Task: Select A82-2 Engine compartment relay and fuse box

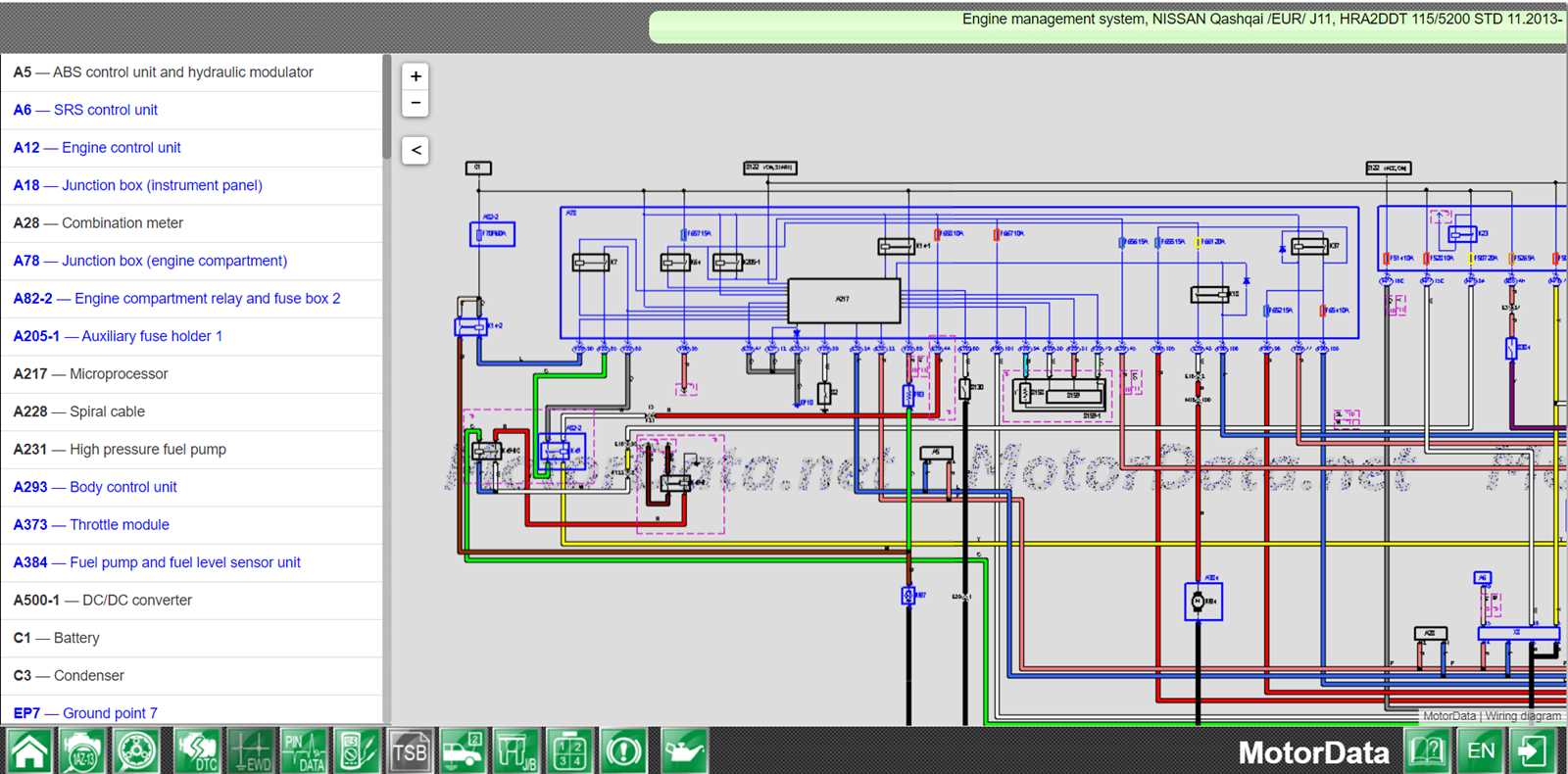Action: tap(191, 299)
